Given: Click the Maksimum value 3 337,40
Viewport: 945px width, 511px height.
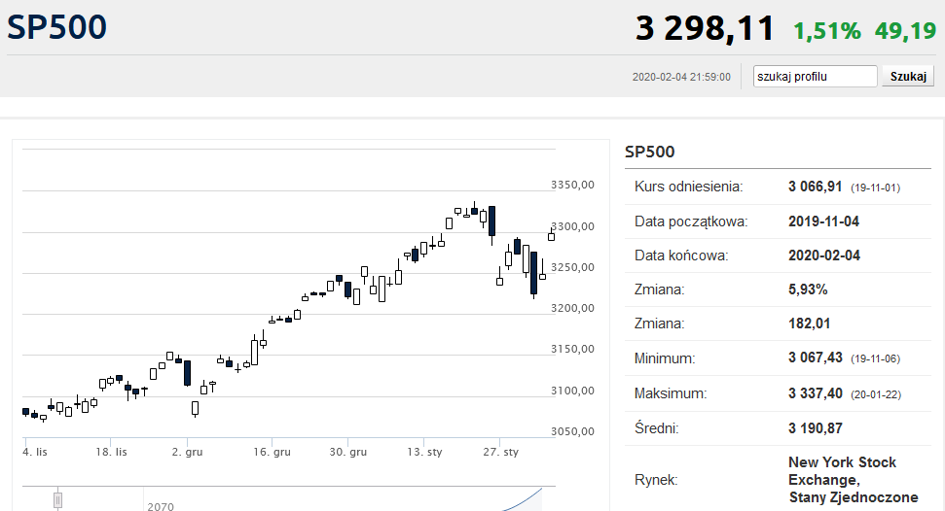Looking at the screenshot, I should (816, 393).
